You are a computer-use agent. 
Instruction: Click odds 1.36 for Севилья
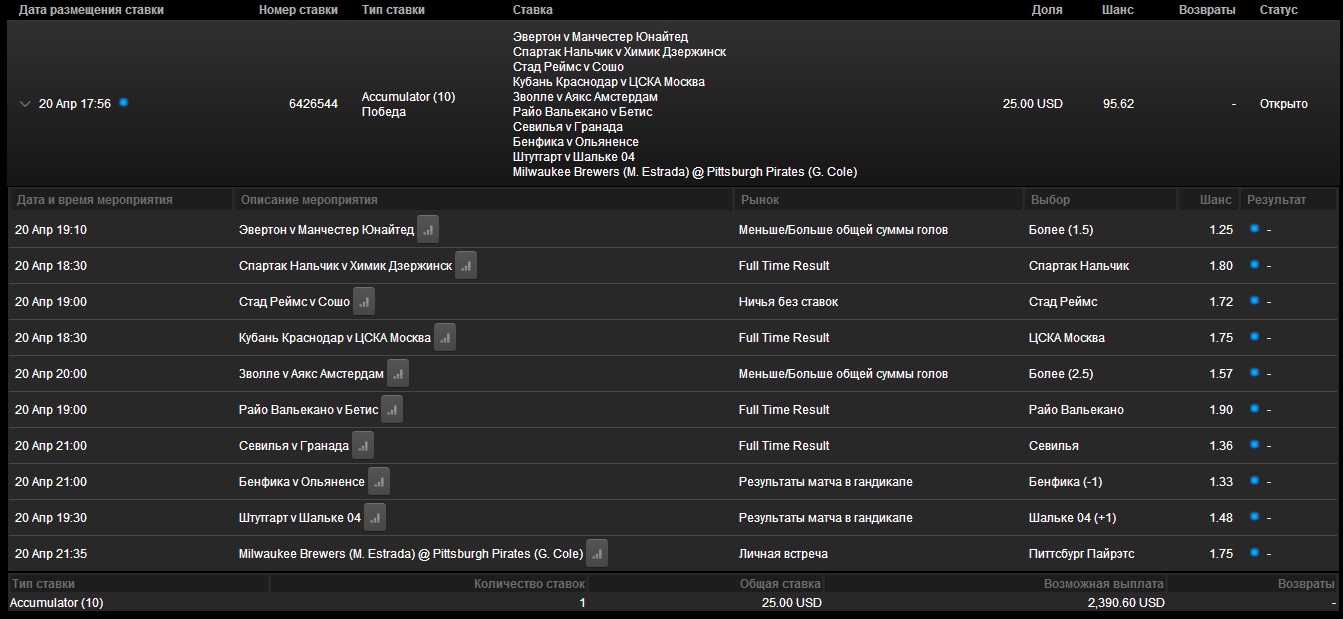[1221, 446]
